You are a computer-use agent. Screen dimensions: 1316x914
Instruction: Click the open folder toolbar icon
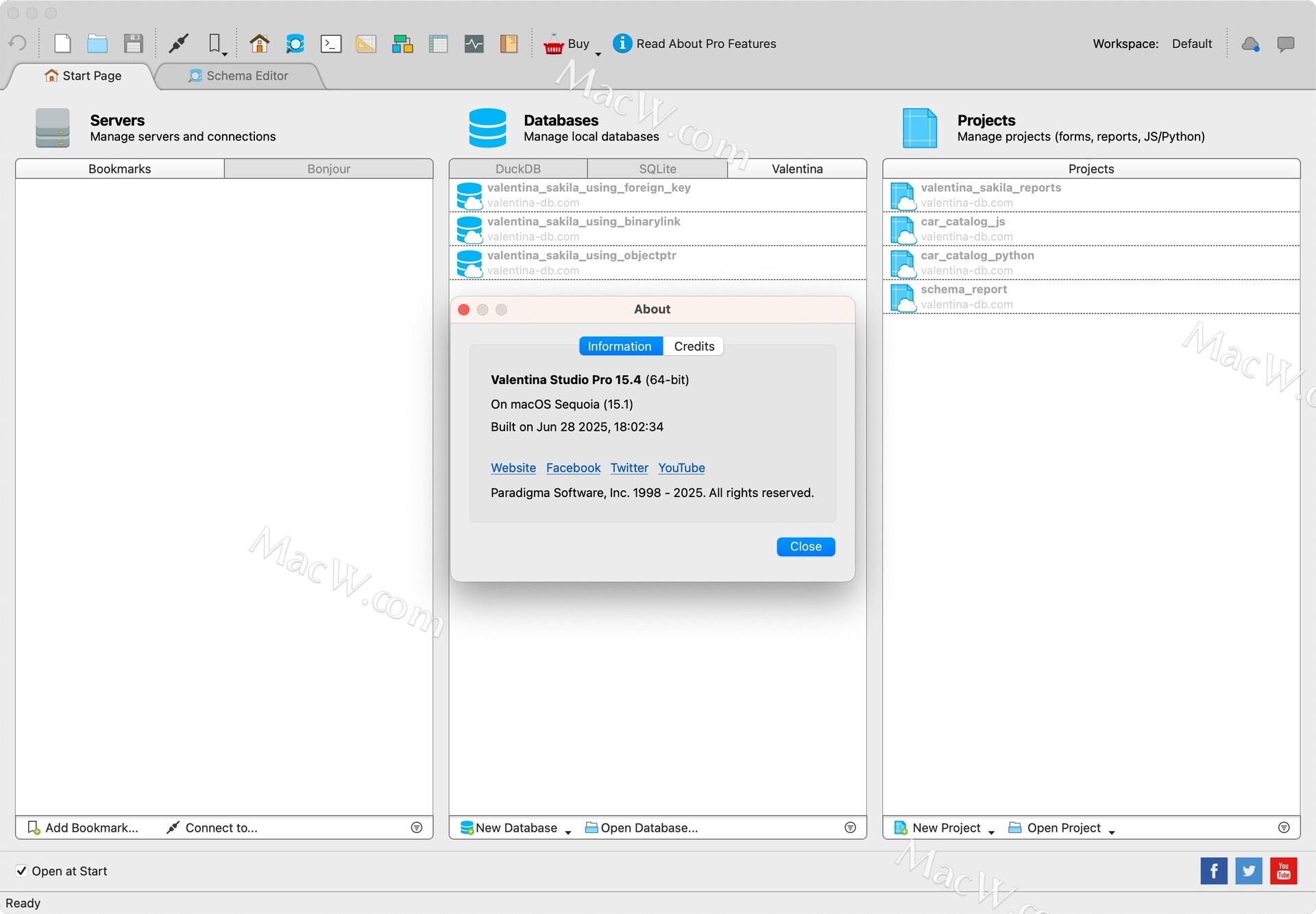97,43
